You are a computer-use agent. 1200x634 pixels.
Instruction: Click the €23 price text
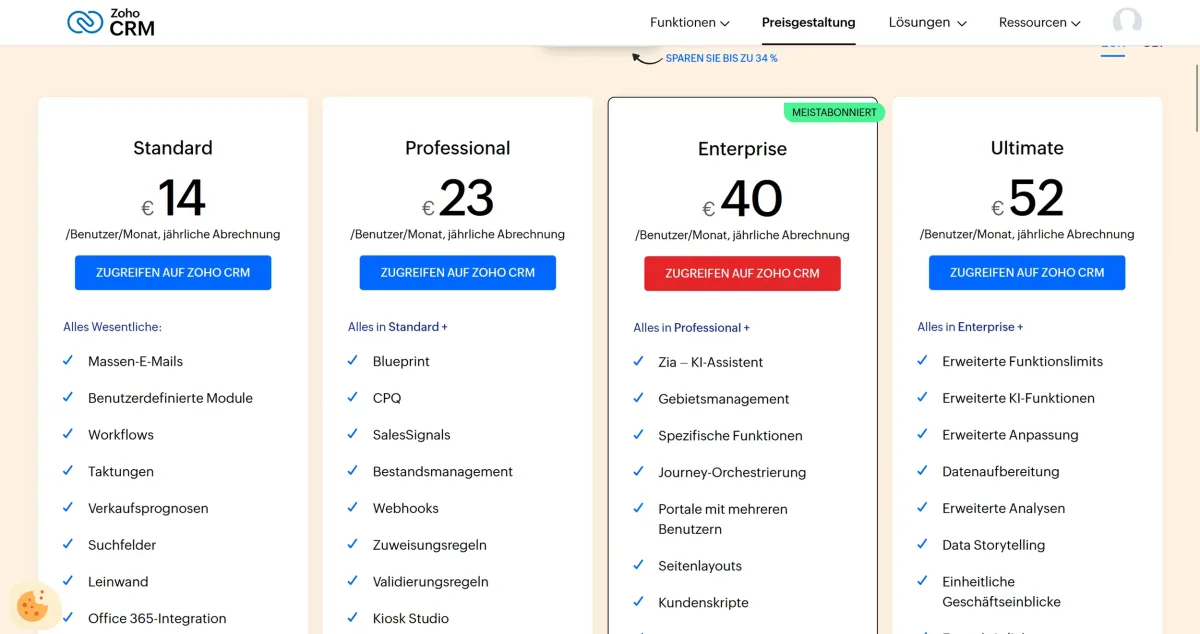[x=457, y=198]
